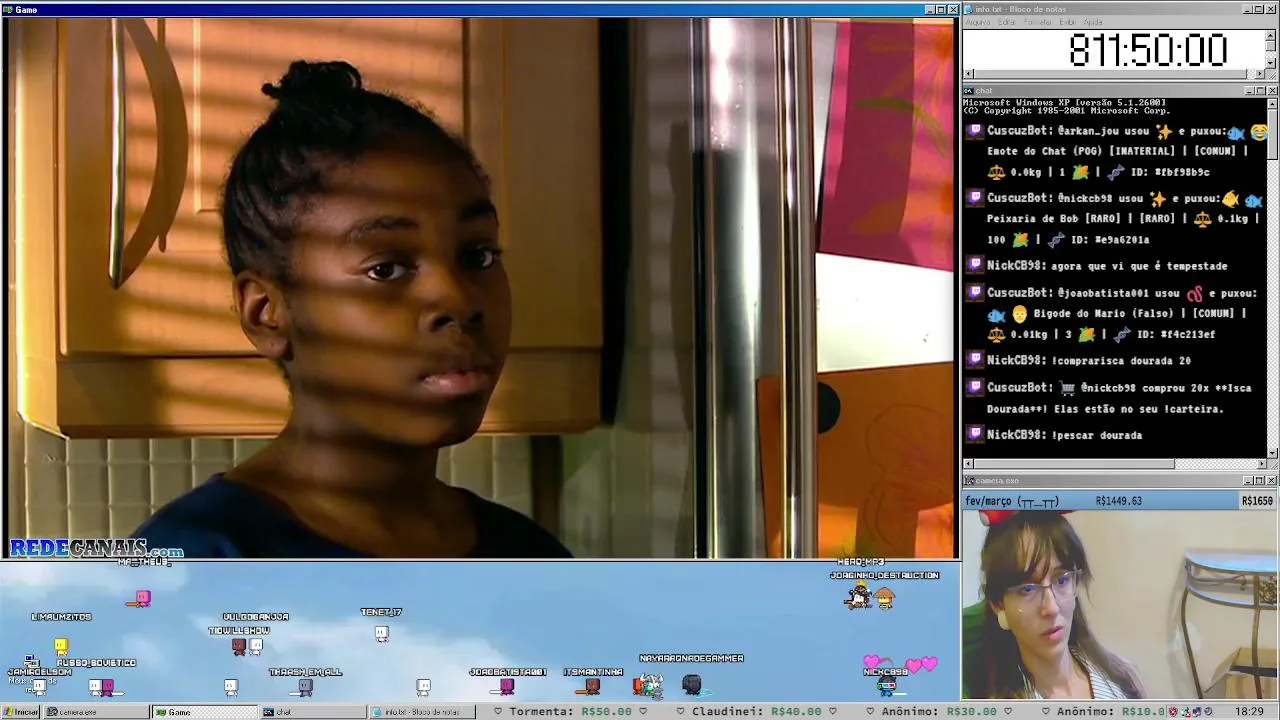Screen dimensions: 1280x720
Task: Click badge beside '!comprarisca dourada 20' message
Action: 975,360
